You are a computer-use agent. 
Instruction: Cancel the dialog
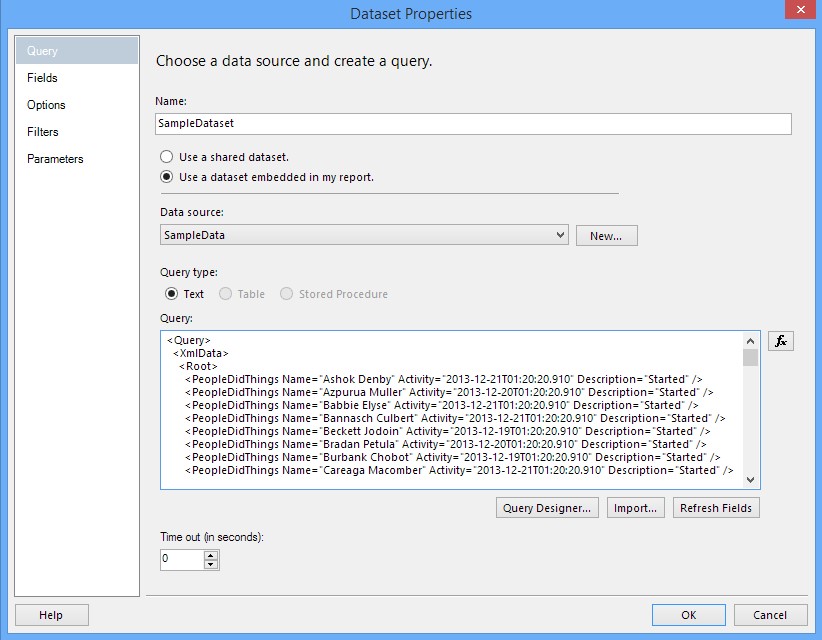point(770,615)
